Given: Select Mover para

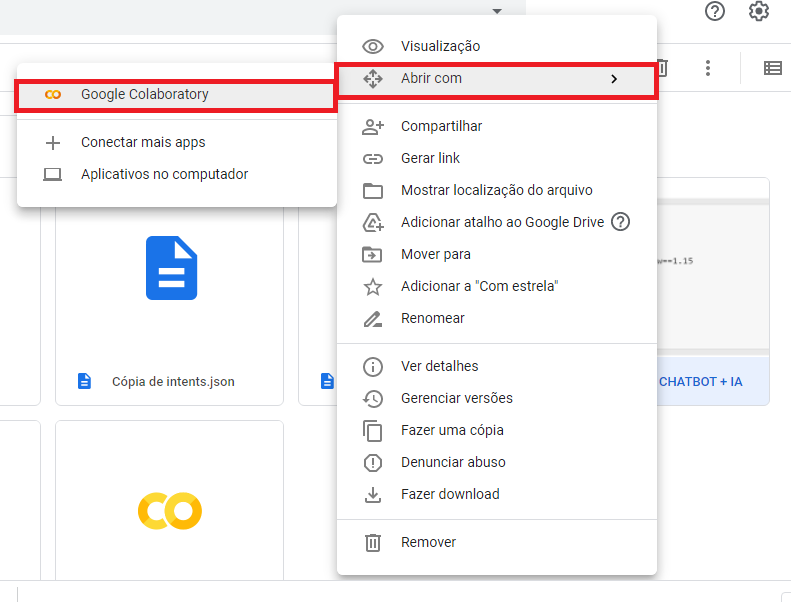Looking at the screenshot, I should 496,254.
